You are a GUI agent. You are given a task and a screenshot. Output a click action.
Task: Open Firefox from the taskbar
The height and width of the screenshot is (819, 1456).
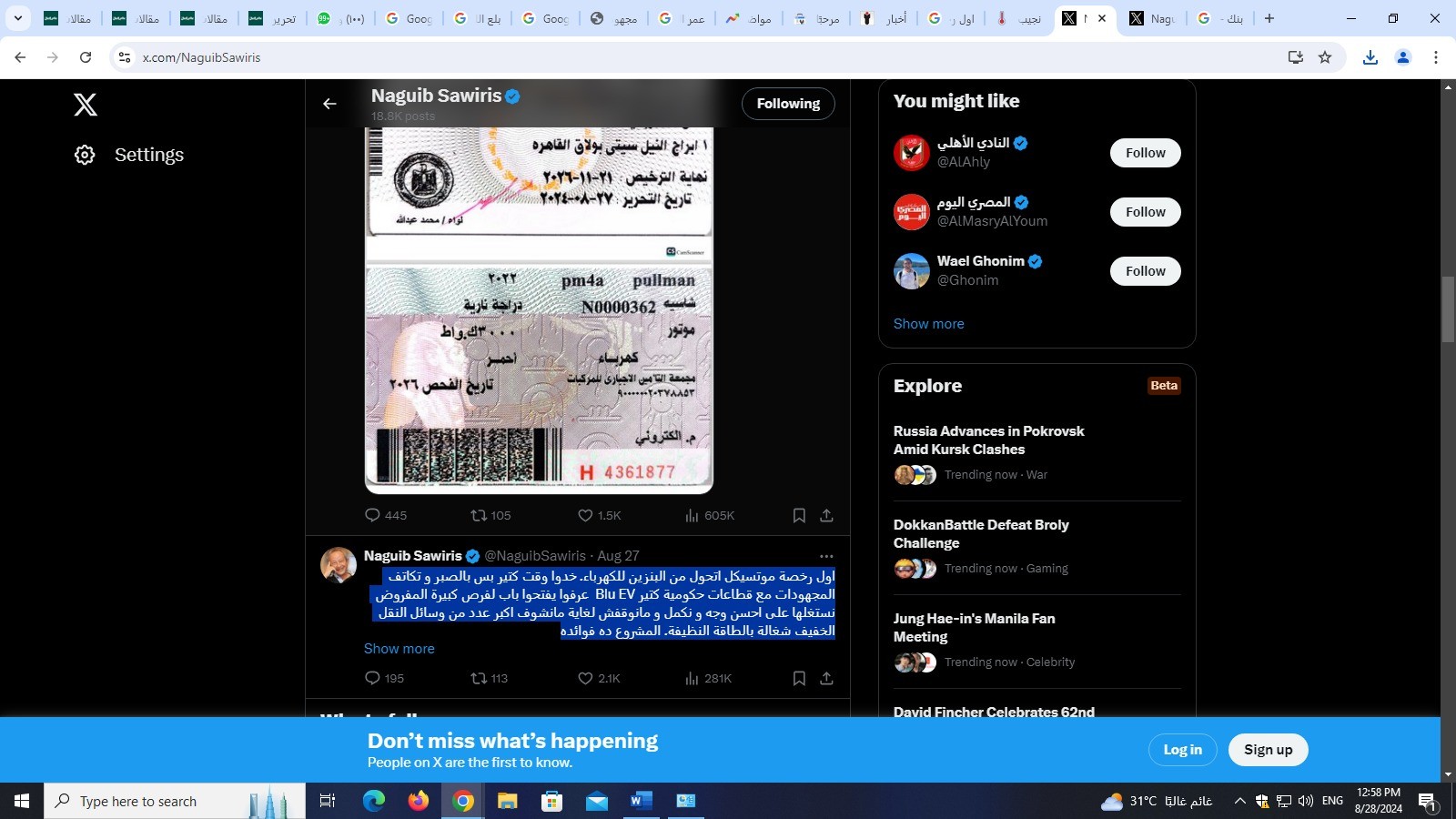[418, 801]
